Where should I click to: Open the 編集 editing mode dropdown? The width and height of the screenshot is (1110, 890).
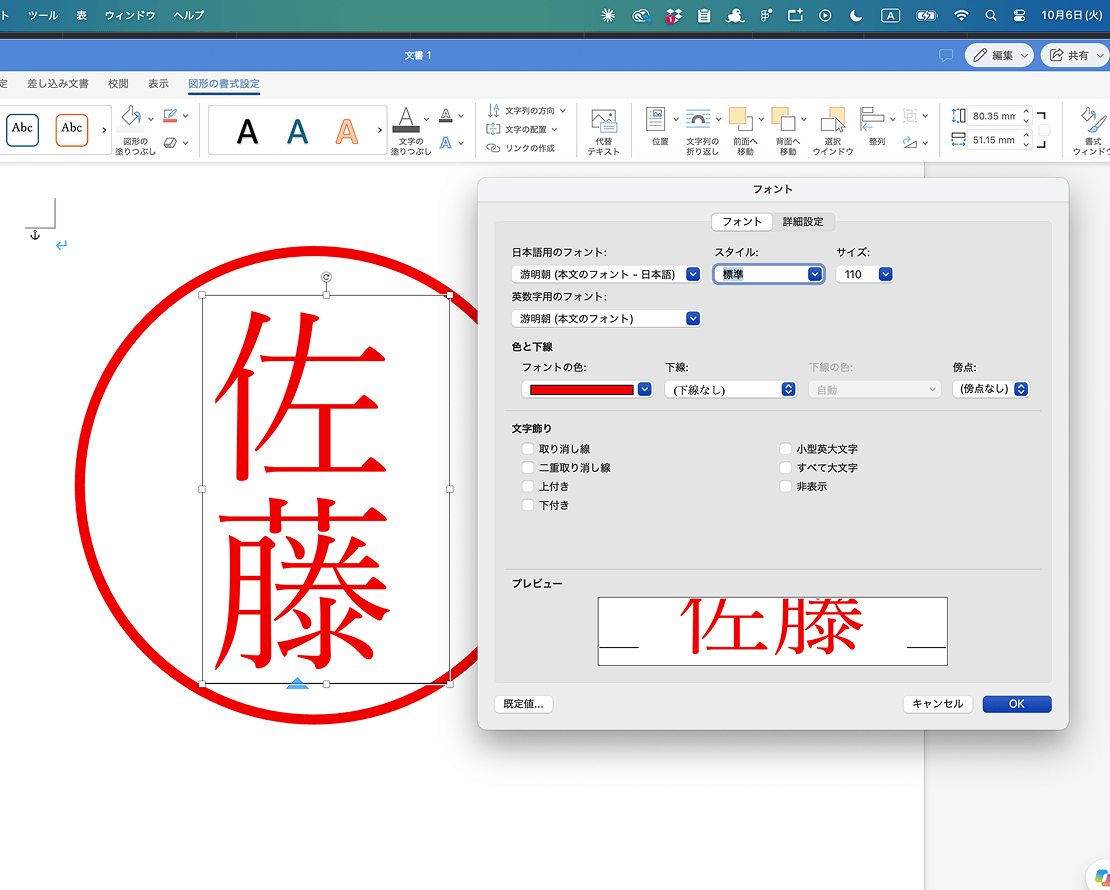(1000, 55)
